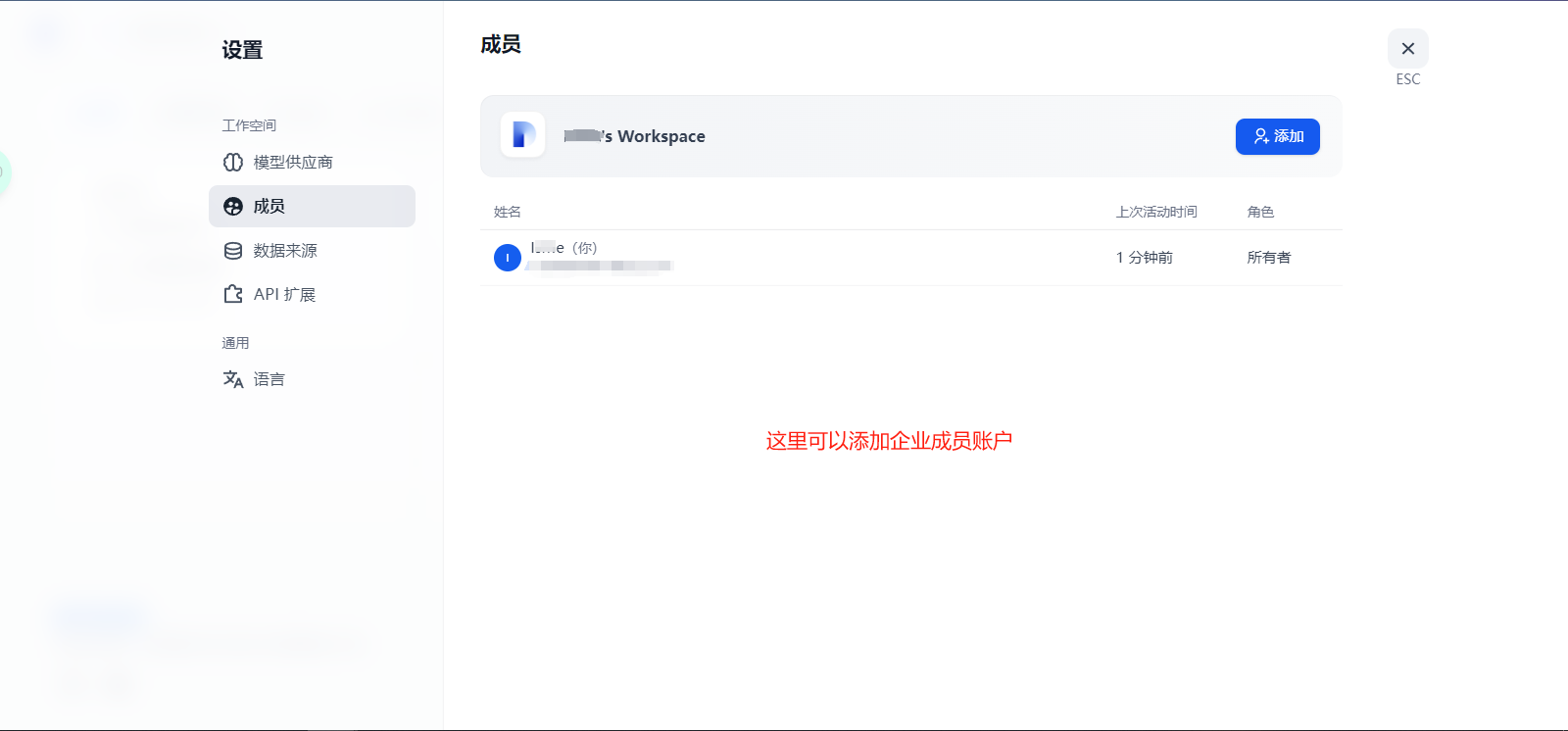1568x731 pixels.
Task: Click the brain icon beside 模型供应商
Action: pyautogui.click(x=233, y=163)
